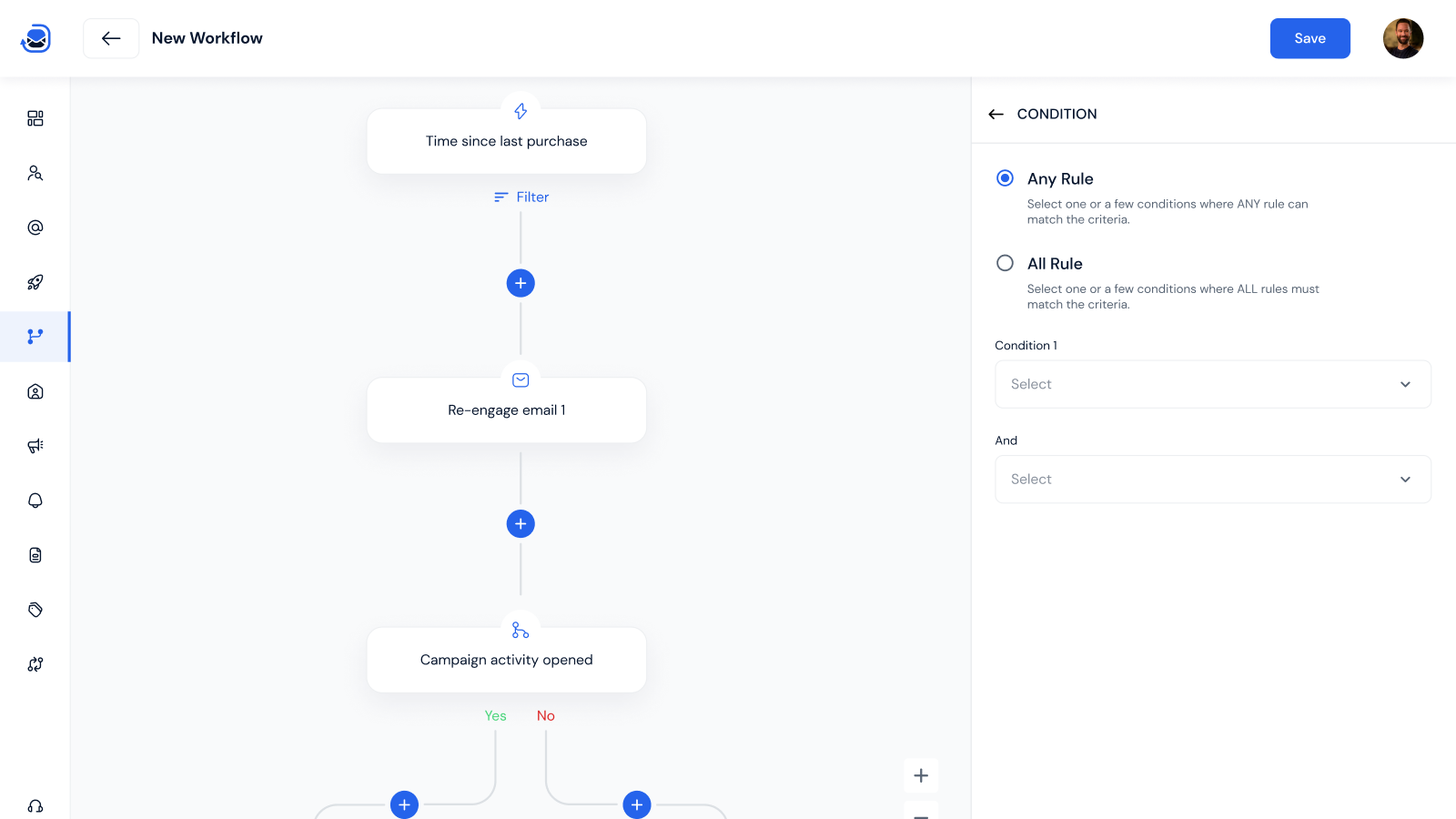Zoom out on the workflow canvas
This screenshot has width=1456, height=819.
coord(921,811)
